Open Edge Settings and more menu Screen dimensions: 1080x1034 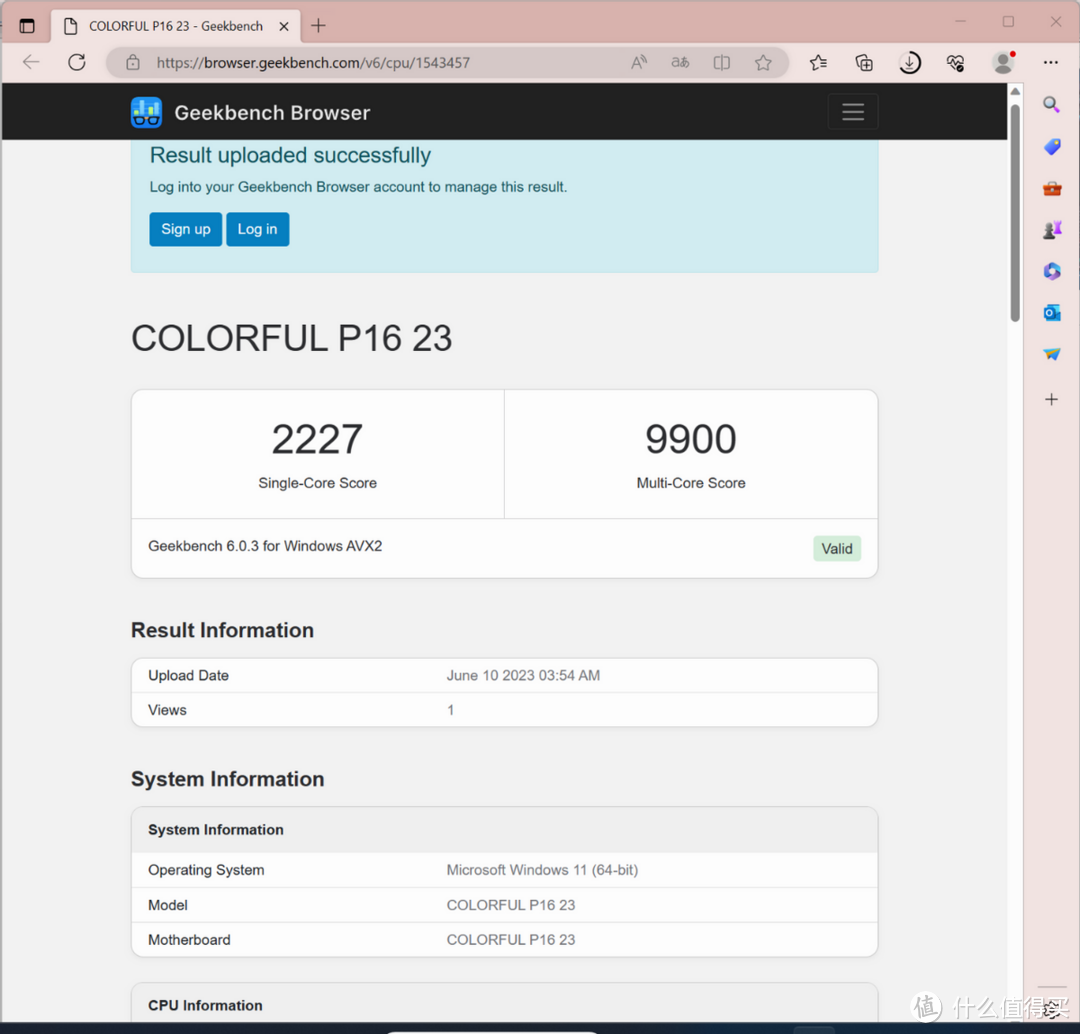tap(1050, 63)
